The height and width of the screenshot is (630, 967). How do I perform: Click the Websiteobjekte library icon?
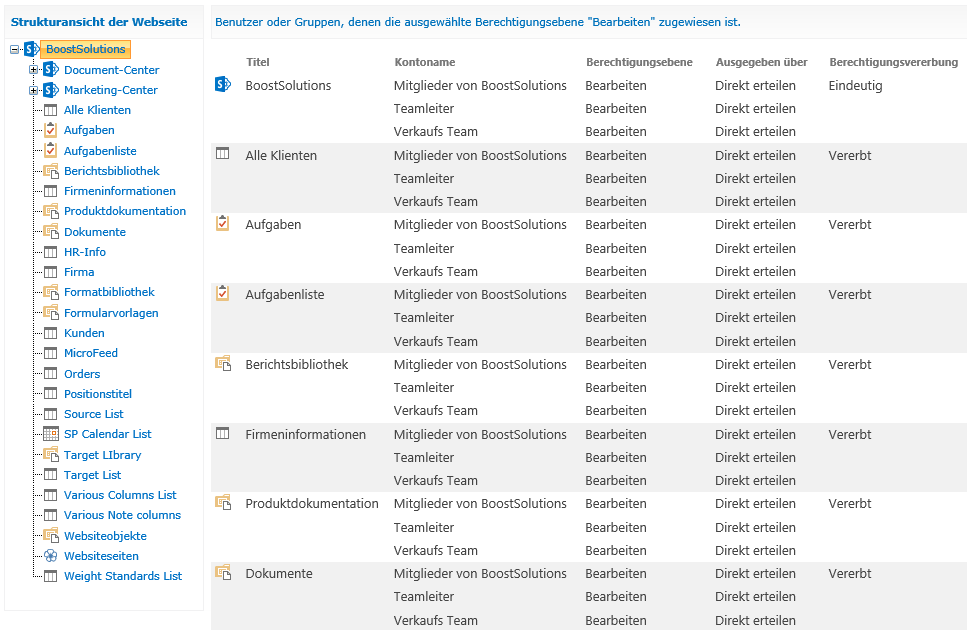[51, 536]
